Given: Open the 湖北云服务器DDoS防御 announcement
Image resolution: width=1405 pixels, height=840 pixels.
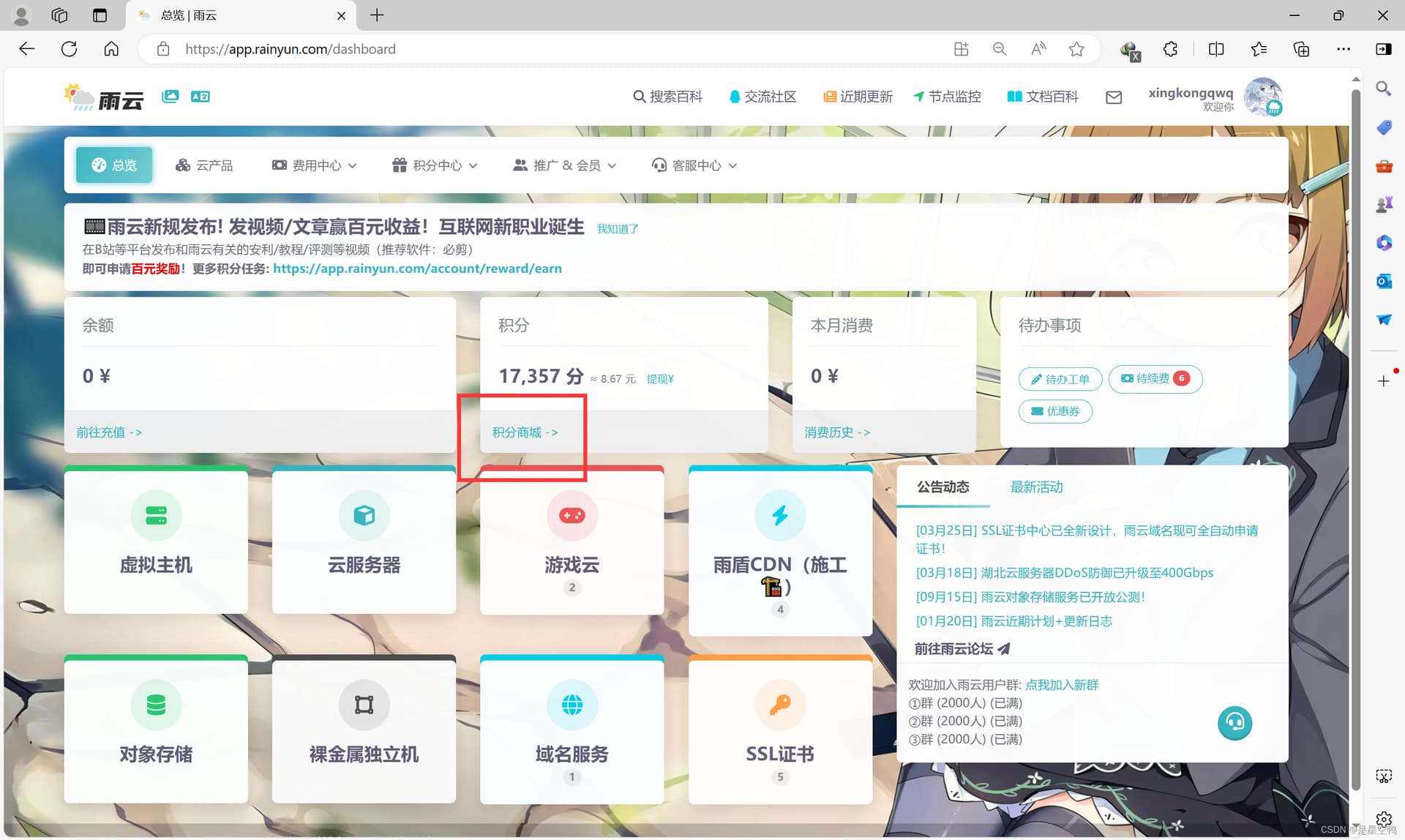Looking at the screenshot, I should [x=1065, y=573].
